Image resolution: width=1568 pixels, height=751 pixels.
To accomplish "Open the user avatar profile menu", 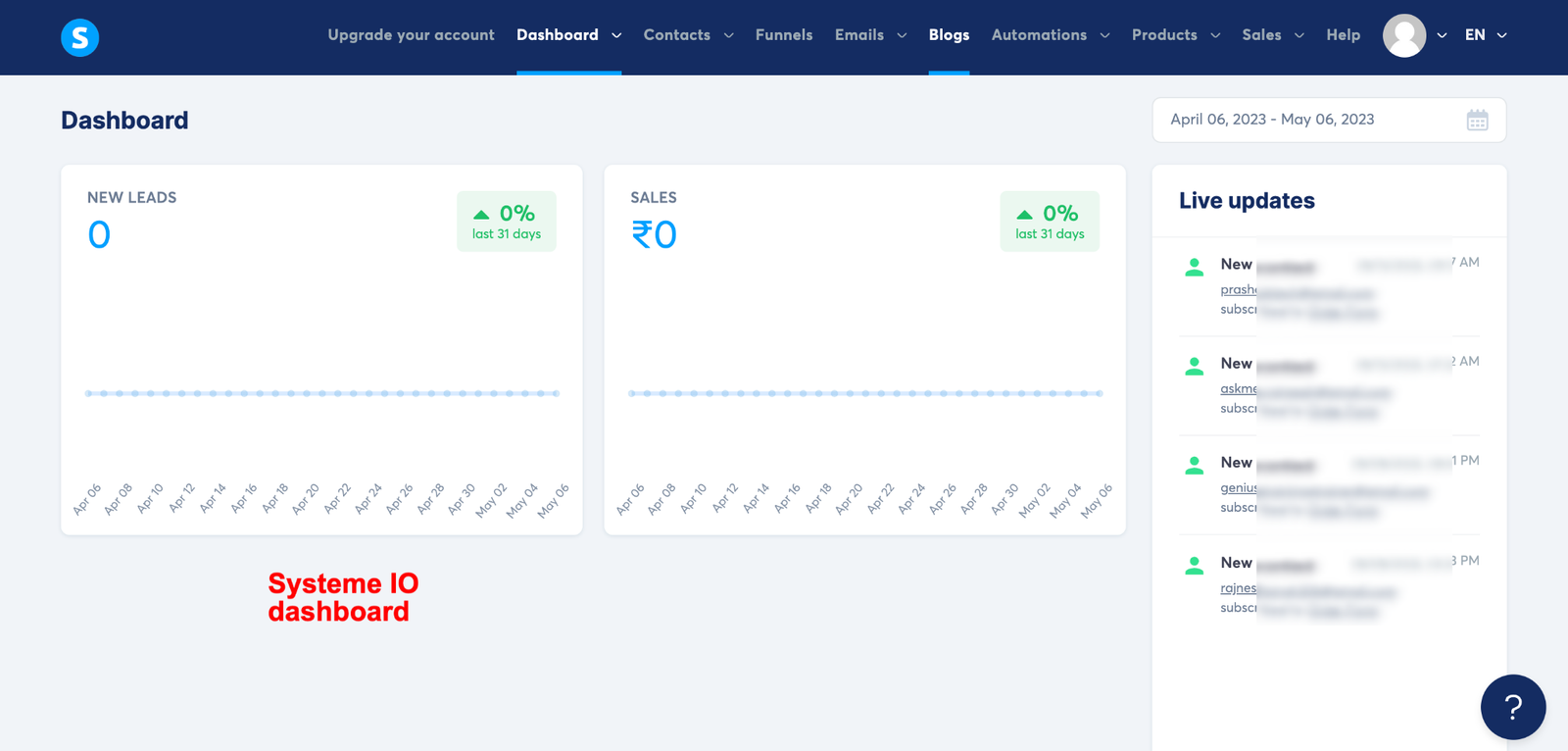I will [x=1403, y=35].
